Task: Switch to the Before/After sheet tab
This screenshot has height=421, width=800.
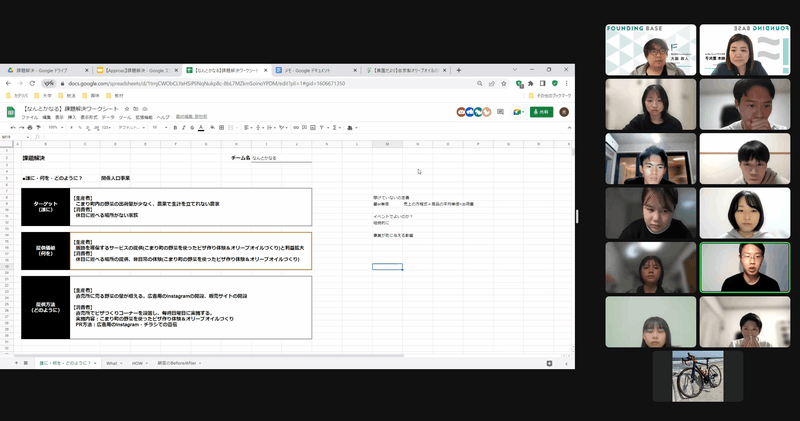Action: (179, 363)
